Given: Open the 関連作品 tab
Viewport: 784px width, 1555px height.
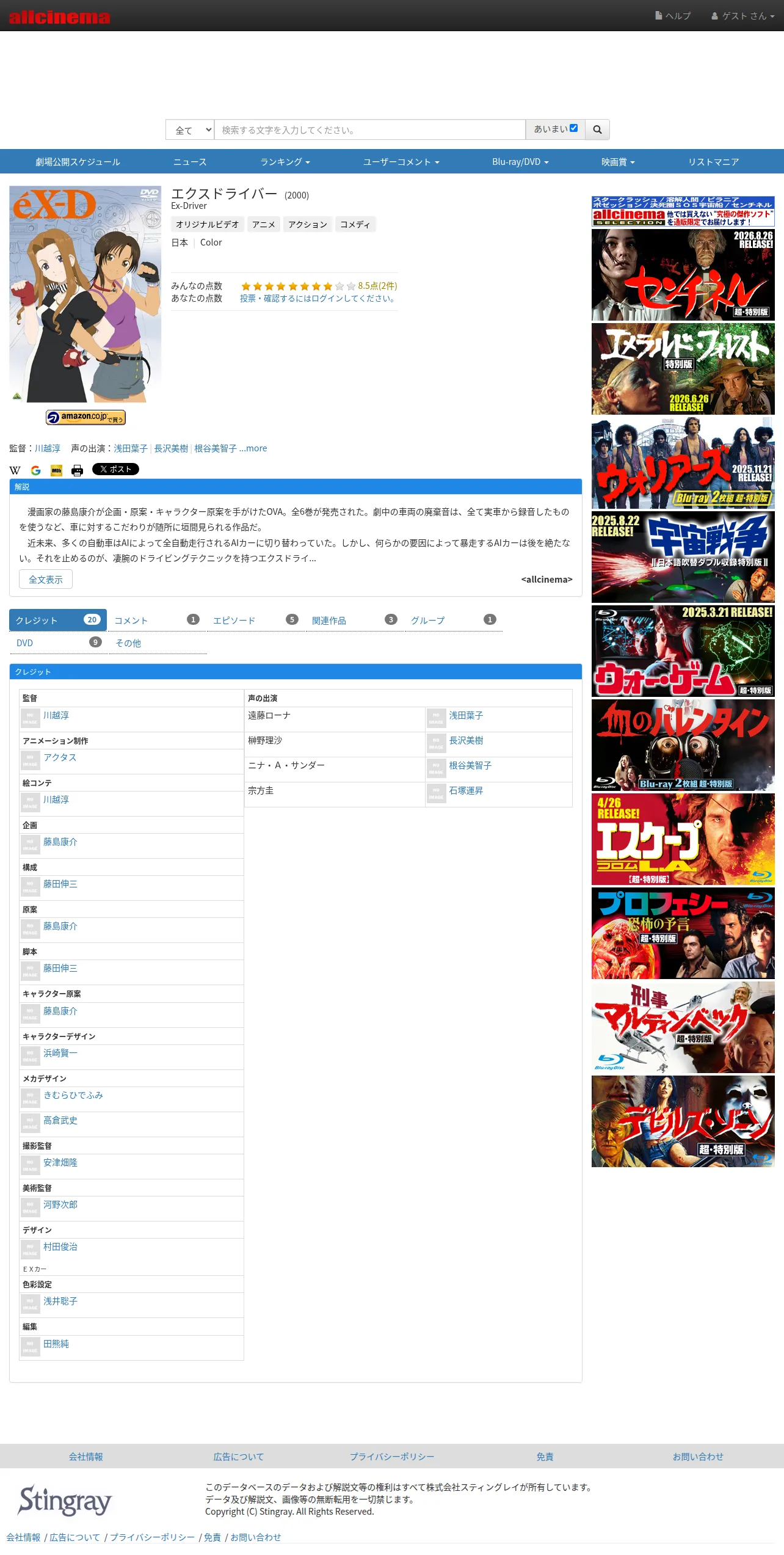Looking at the screenshot, I should tap(355, 620).
